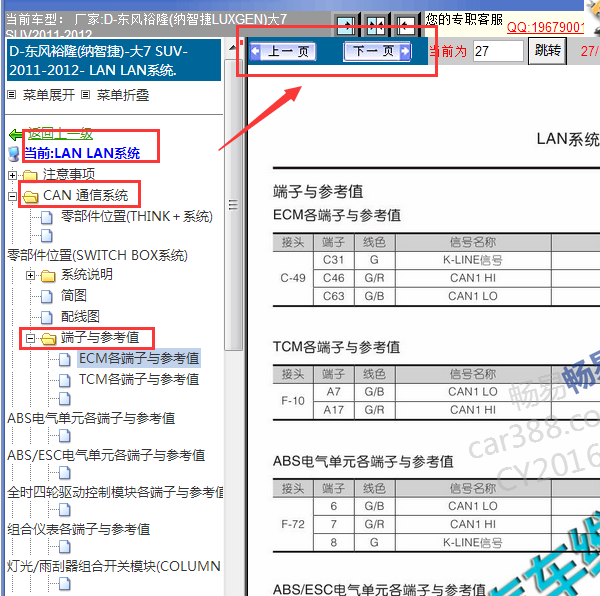Open ABS电气单元各端子与参考值 in the tree
This screenshot has width=600, height=596.
91,419
